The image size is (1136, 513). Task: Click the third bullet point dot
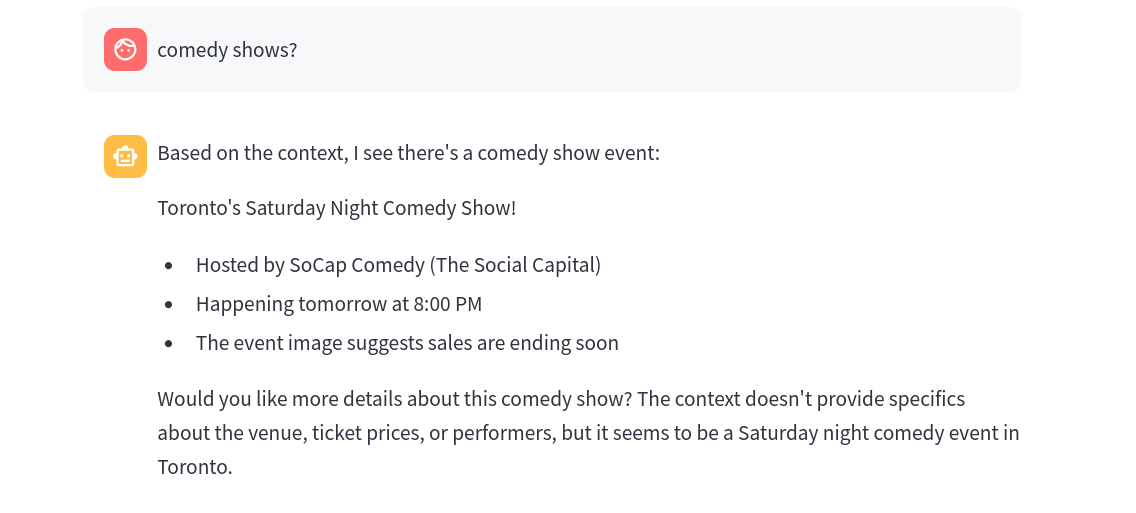pos(169,344)
